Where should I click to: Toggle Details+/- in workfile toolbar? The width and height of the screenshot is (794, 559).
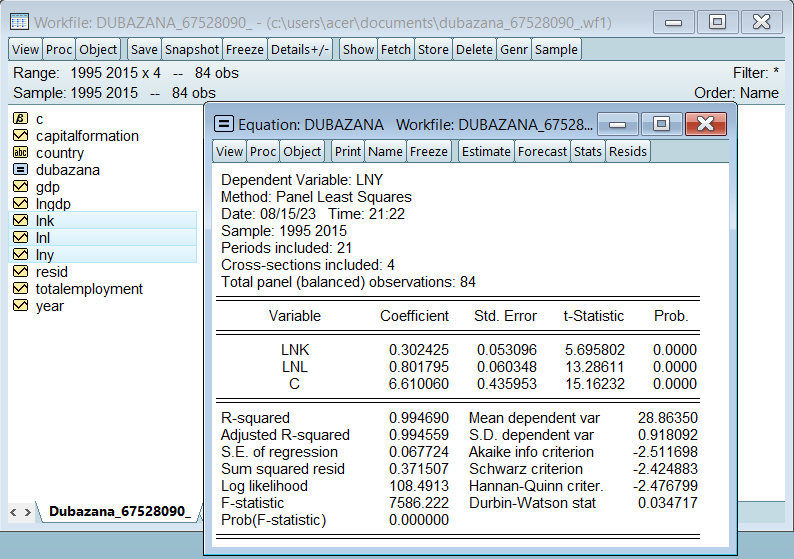[x=300, y=49]
